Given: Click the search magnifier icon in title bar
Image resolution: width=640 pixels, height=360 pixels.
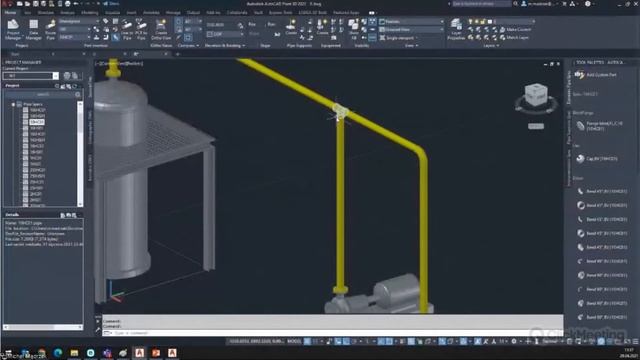Looking at the screenshot, I should tap(516, 4).
